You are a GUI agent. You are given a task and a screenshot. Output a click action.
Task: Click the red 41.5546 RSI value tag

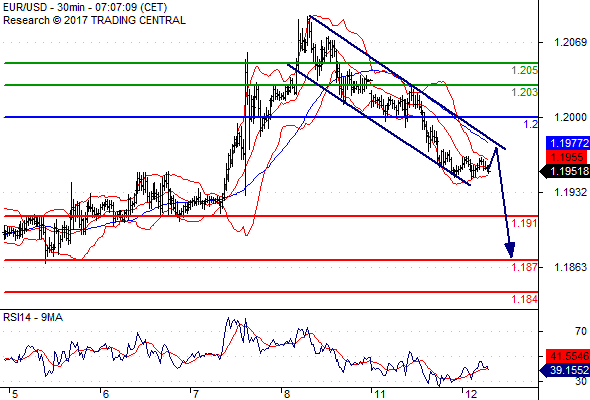coord(568,356)
